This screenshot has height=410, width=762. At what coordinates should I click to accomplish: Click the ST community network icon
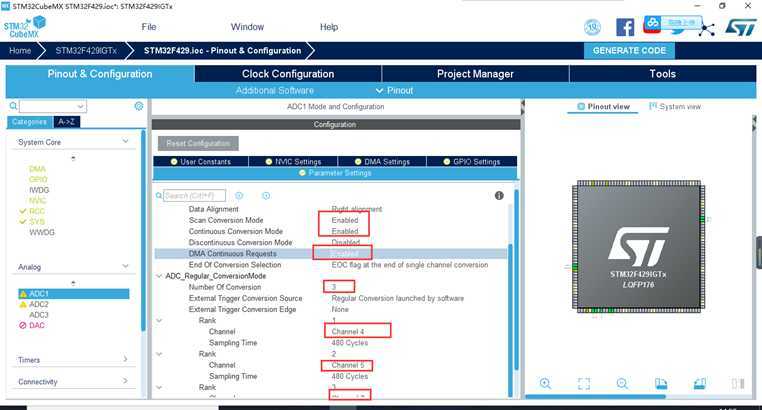[x=707, y=29]
